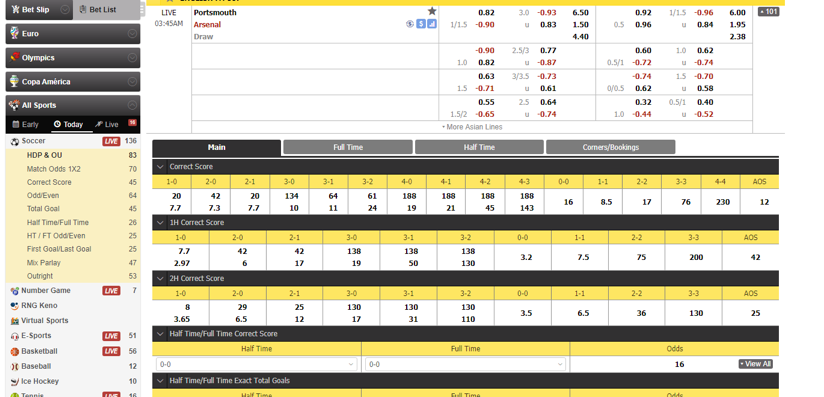The width and height of the screenshot is (824, 397).
Task: Open the Full Time score dropdown
Action: click(x=465, y=364)
